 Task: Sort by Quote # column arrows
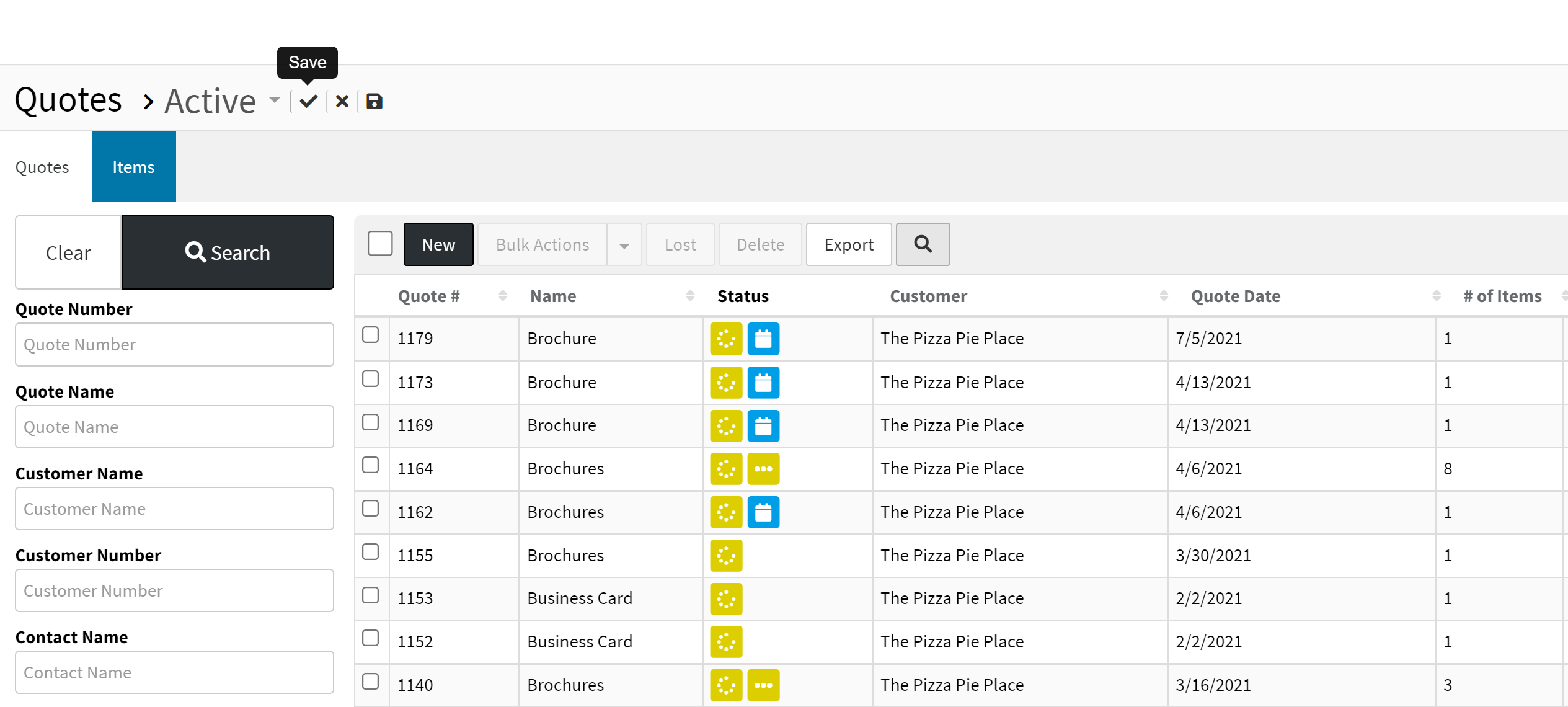[503, 296]
